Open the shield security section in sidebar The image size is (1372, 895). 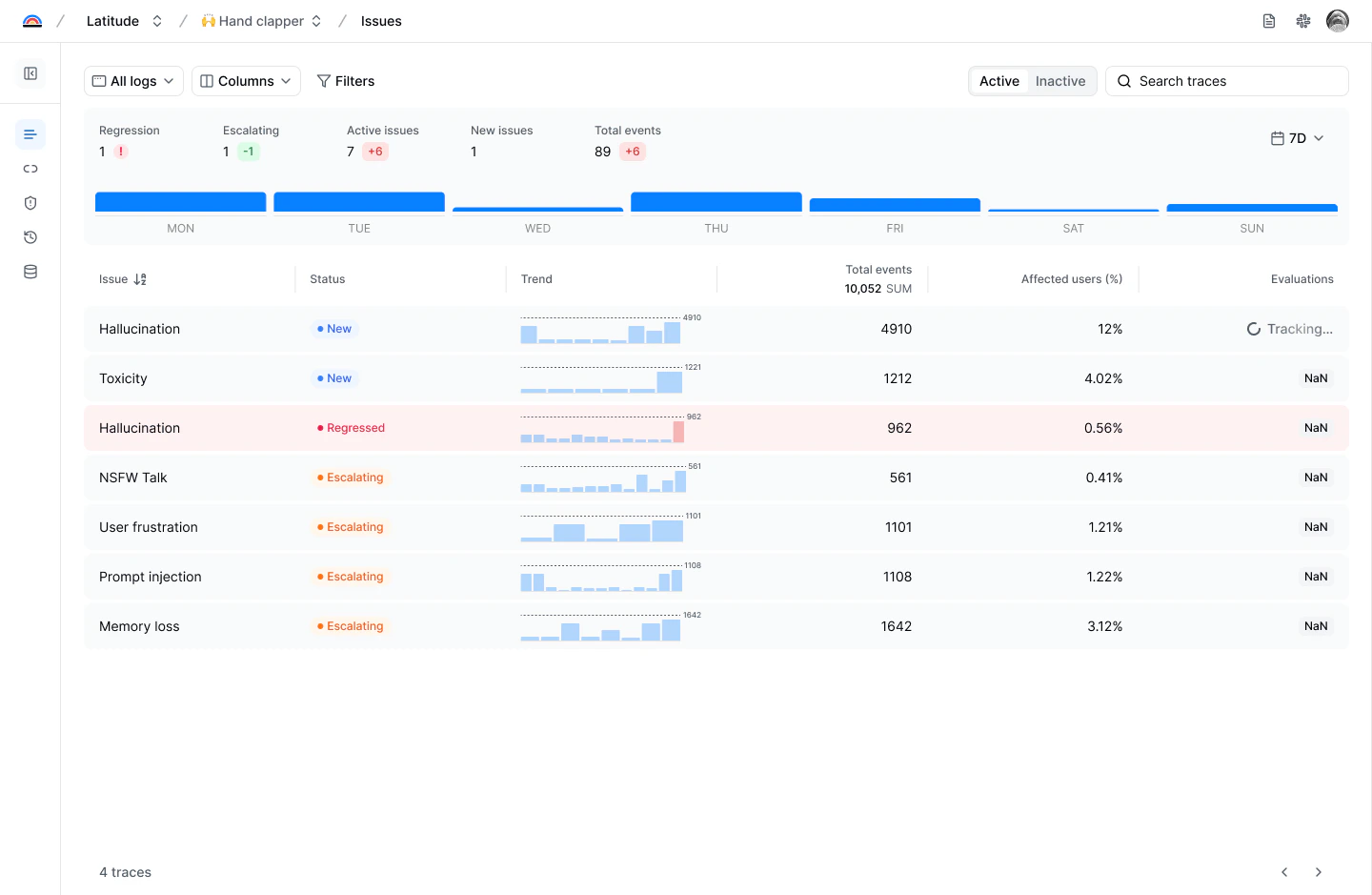click(30, 203)
